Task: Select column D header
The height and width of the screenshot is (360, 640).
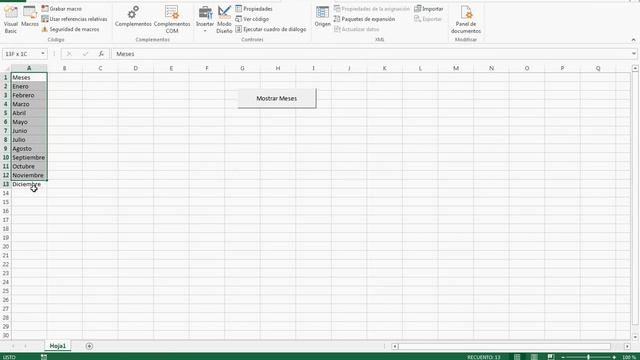Action: tap(136, 68)
